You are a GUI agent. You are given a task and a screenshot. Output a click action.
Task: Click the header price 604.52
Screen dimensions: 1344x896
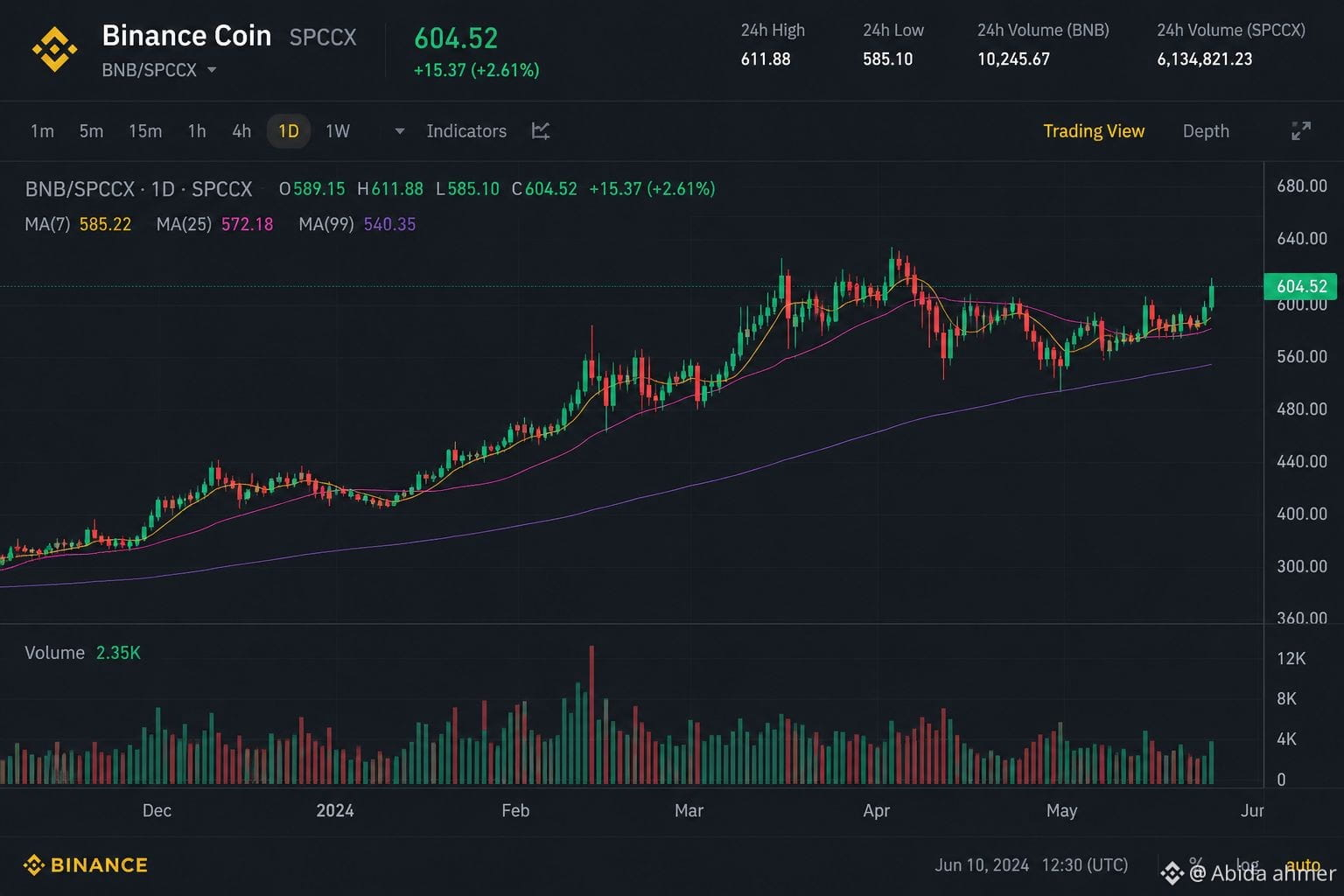point(456,38)
